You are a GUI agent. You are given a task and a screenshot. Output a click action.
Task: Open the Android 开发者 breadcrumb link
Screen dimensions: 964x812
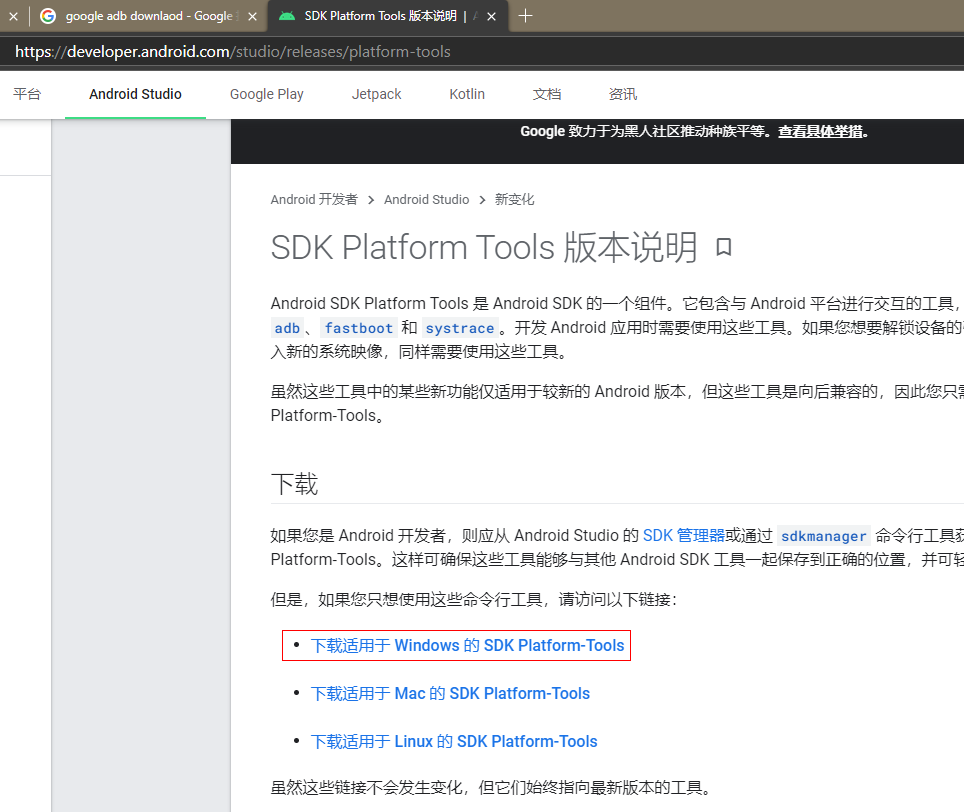(x=314, y=199)
